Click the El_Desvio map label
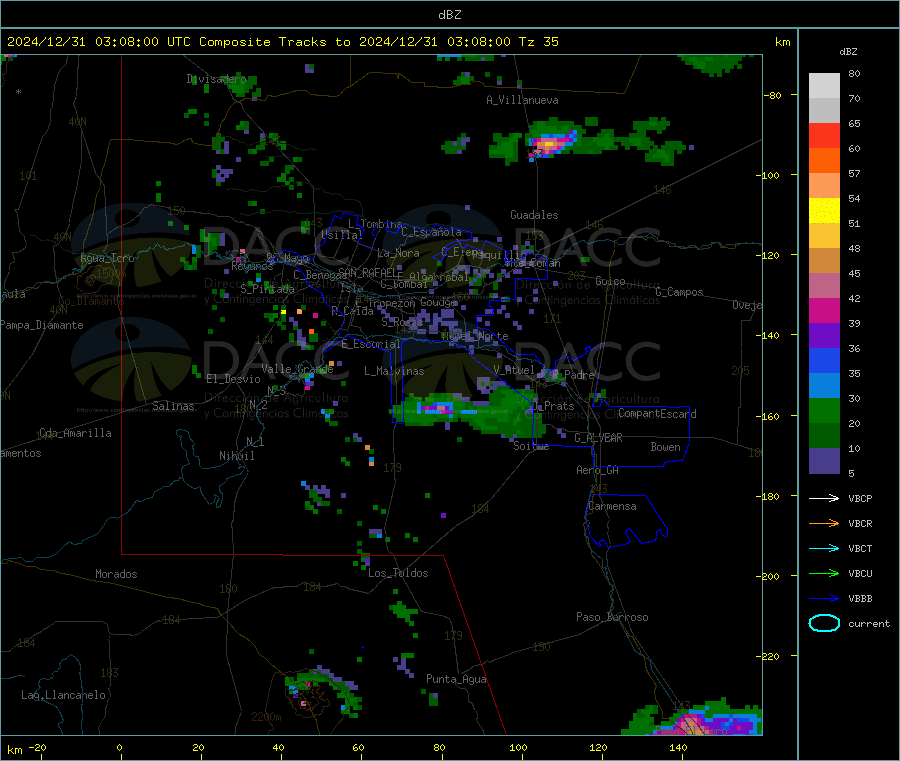 pyautogui.click(x=233, y=379)
